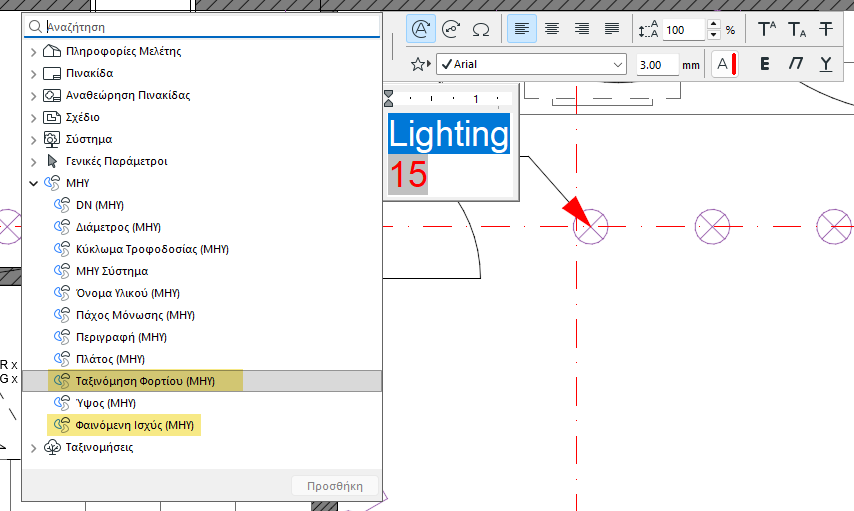This screenshot has height=511, width=854.
Task: Click the Insert Autotext icon
Action: coord(420,29)
